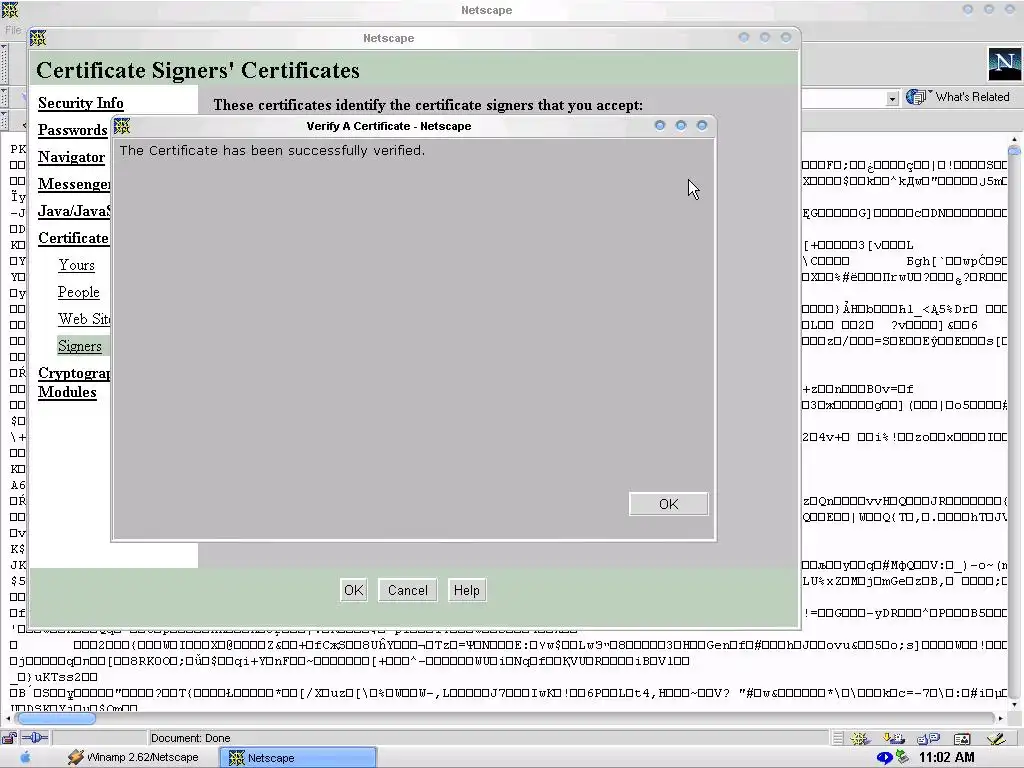Minimize the Verify A Certificate dialog

pos(660,125)
